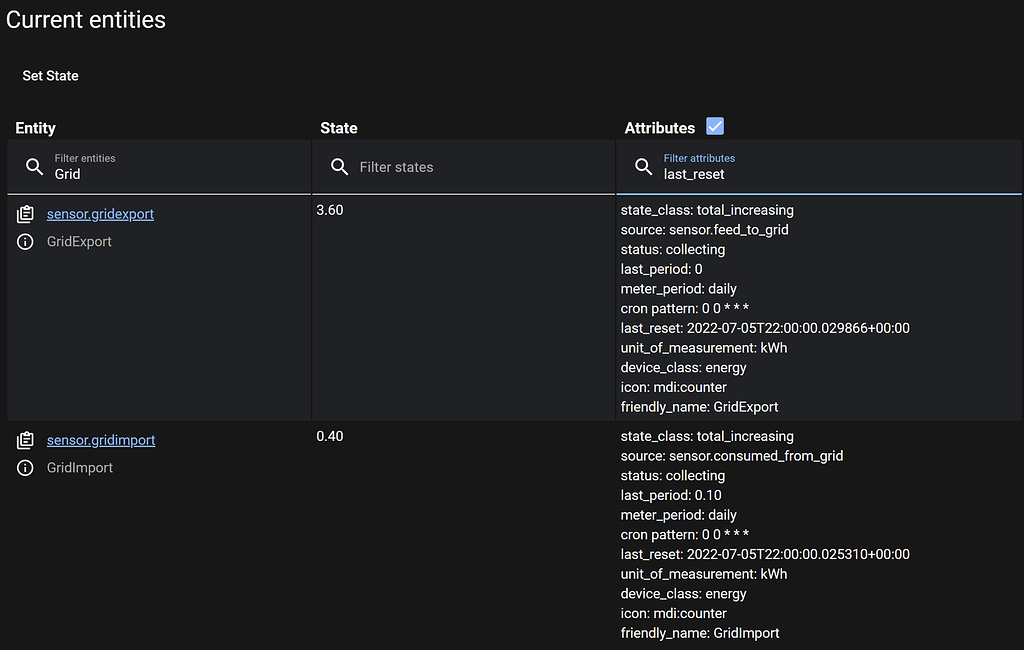Uncheck the Attributes column checkbox
The image size is (1024, 650).
pyautogui.click(x=714, y=127)
